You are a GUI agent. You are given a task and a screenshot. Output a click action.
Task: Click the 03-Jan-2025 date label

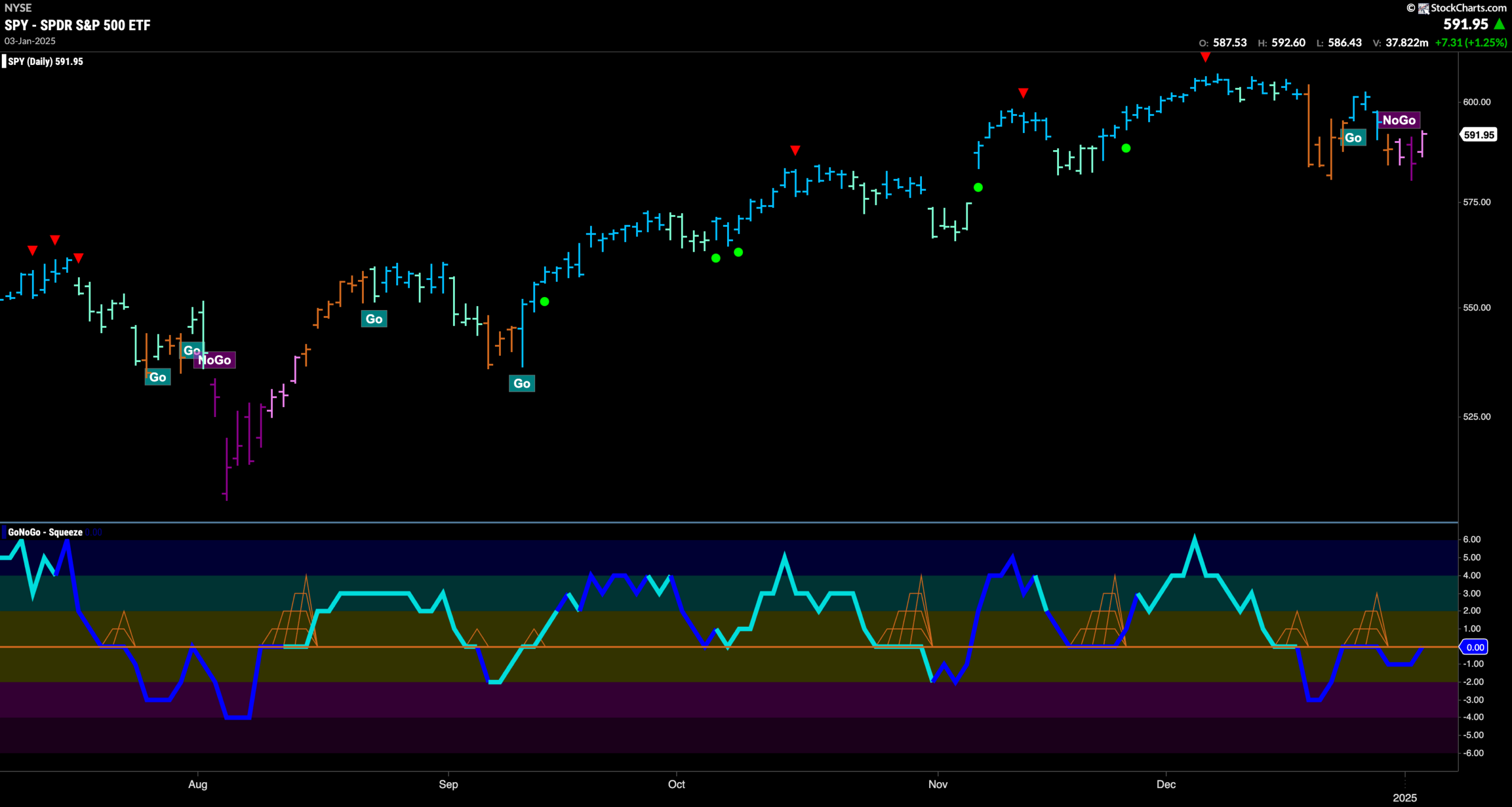(30, 41)
